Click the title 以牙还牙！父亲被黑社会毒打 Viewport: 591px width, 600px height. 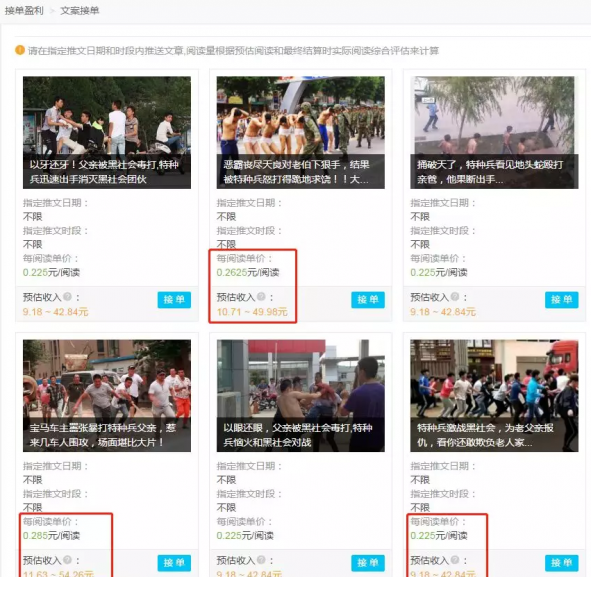tap(104, 172)
